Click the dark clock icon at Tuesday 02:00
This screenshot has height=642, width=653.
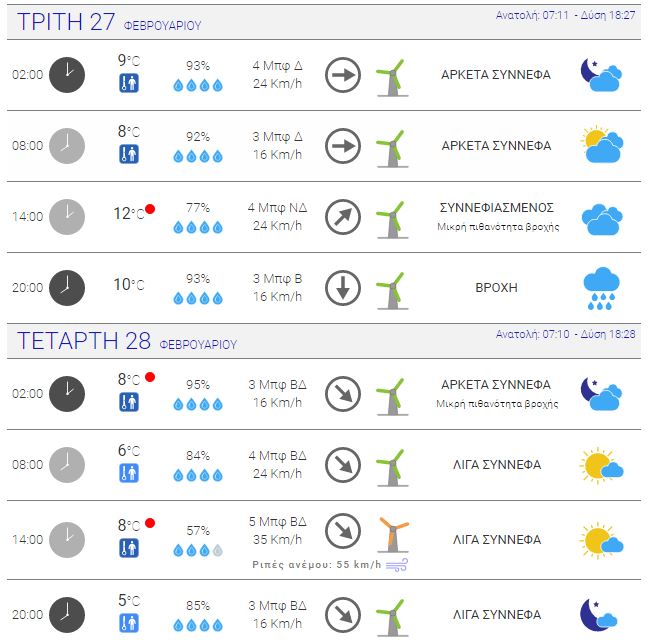point(67,75)
